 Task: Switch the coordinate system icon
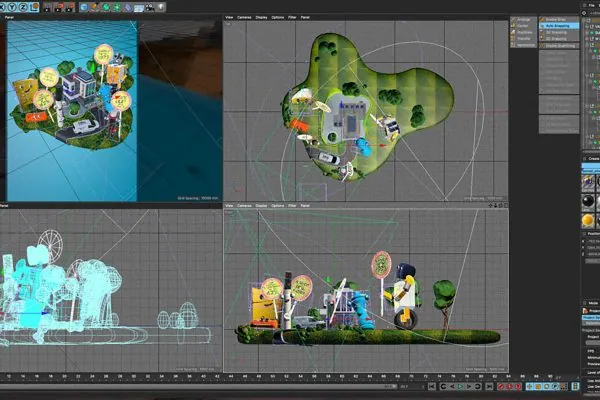[34, 7]
